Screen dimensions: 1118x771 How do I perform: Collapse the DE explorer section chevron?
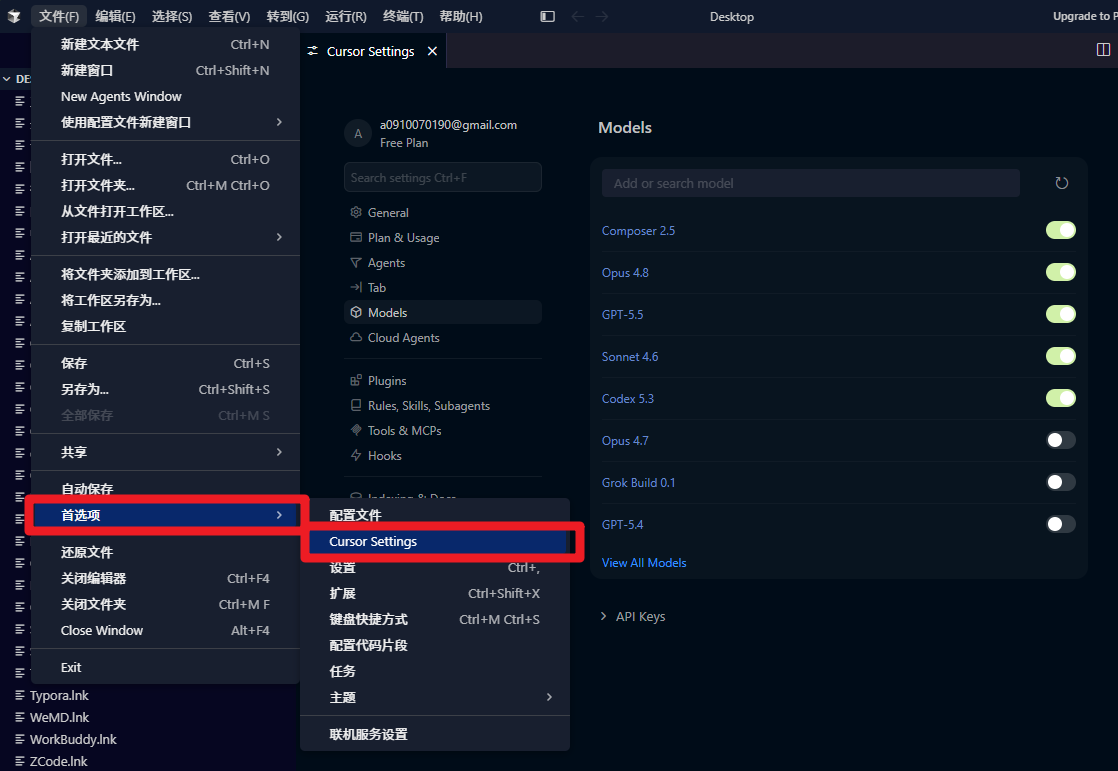pyautogui.click(x=6, y=79)
